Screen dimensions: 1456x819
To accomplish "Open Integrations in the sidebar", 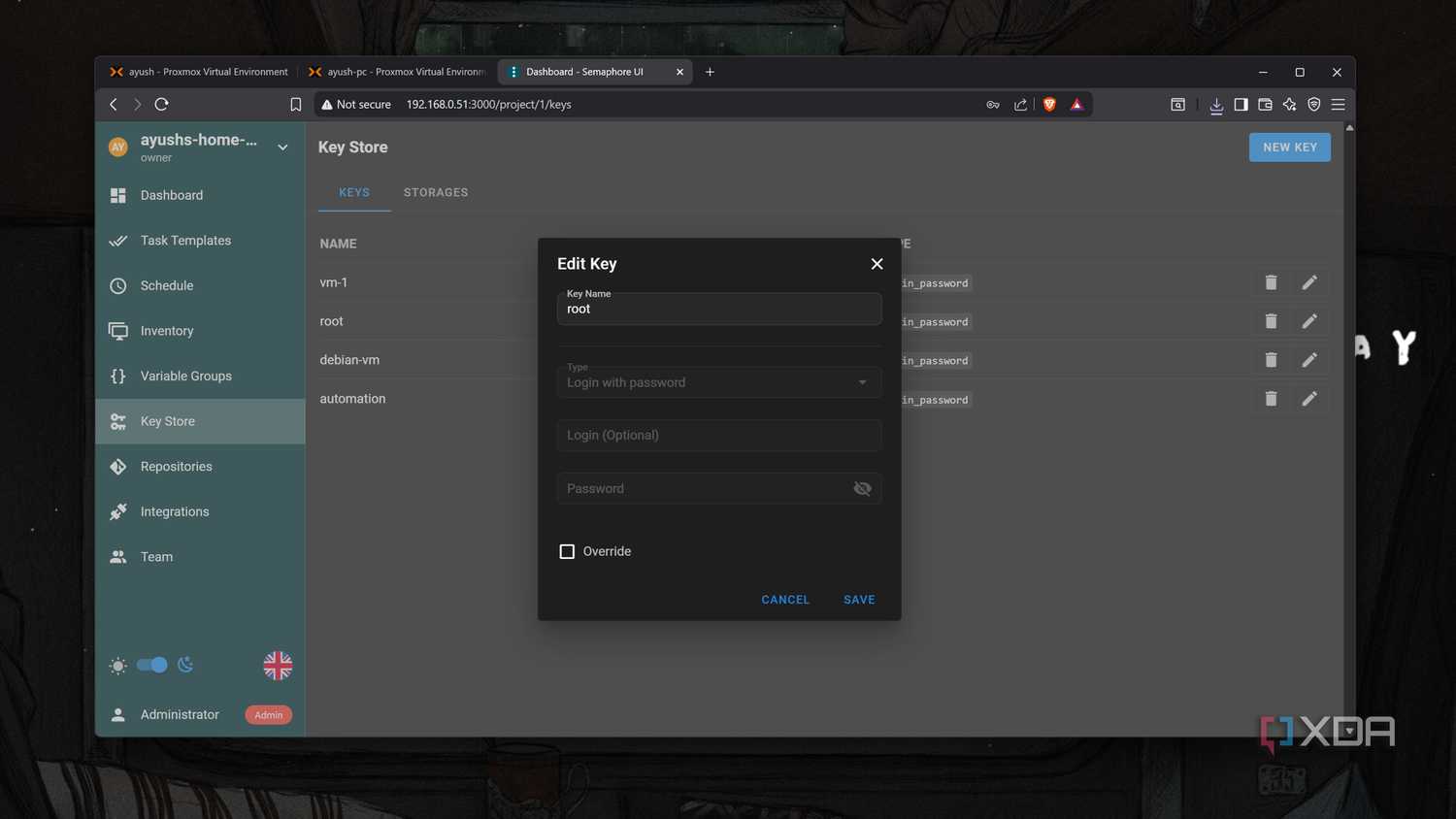I will coord(200,511).
